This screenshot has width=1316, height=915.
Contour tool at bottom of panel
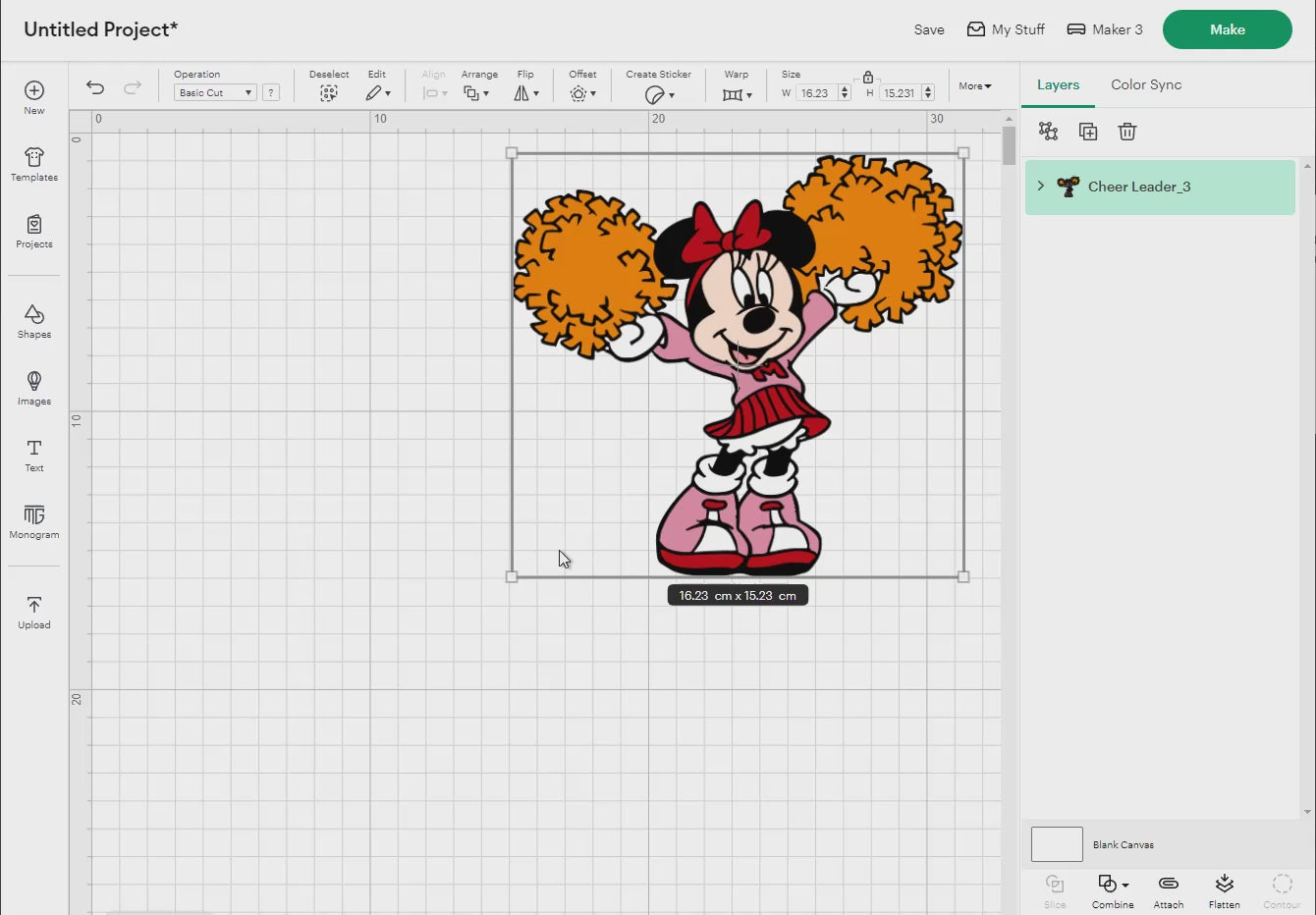[1282, 891]
